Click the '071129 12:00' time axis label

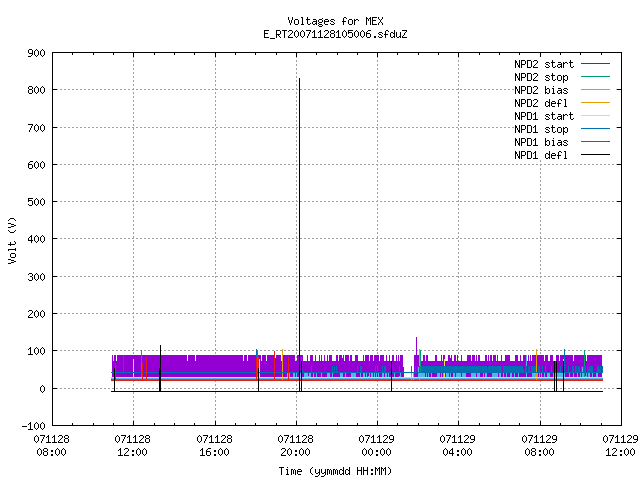pos(620,446)
